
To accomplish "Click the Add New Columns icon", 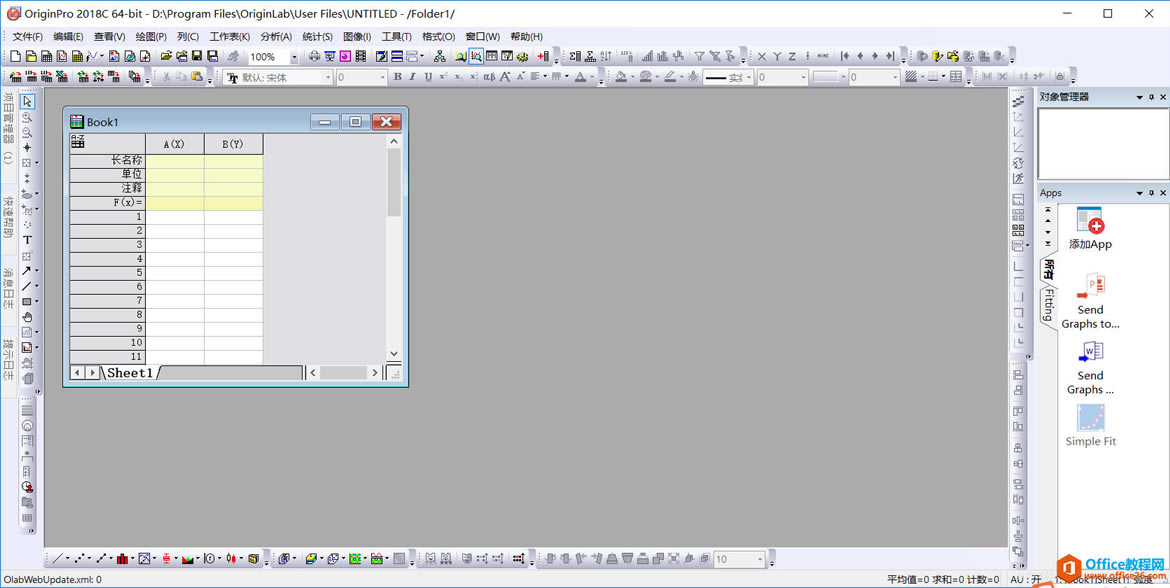I will click(x=544, y=56).
